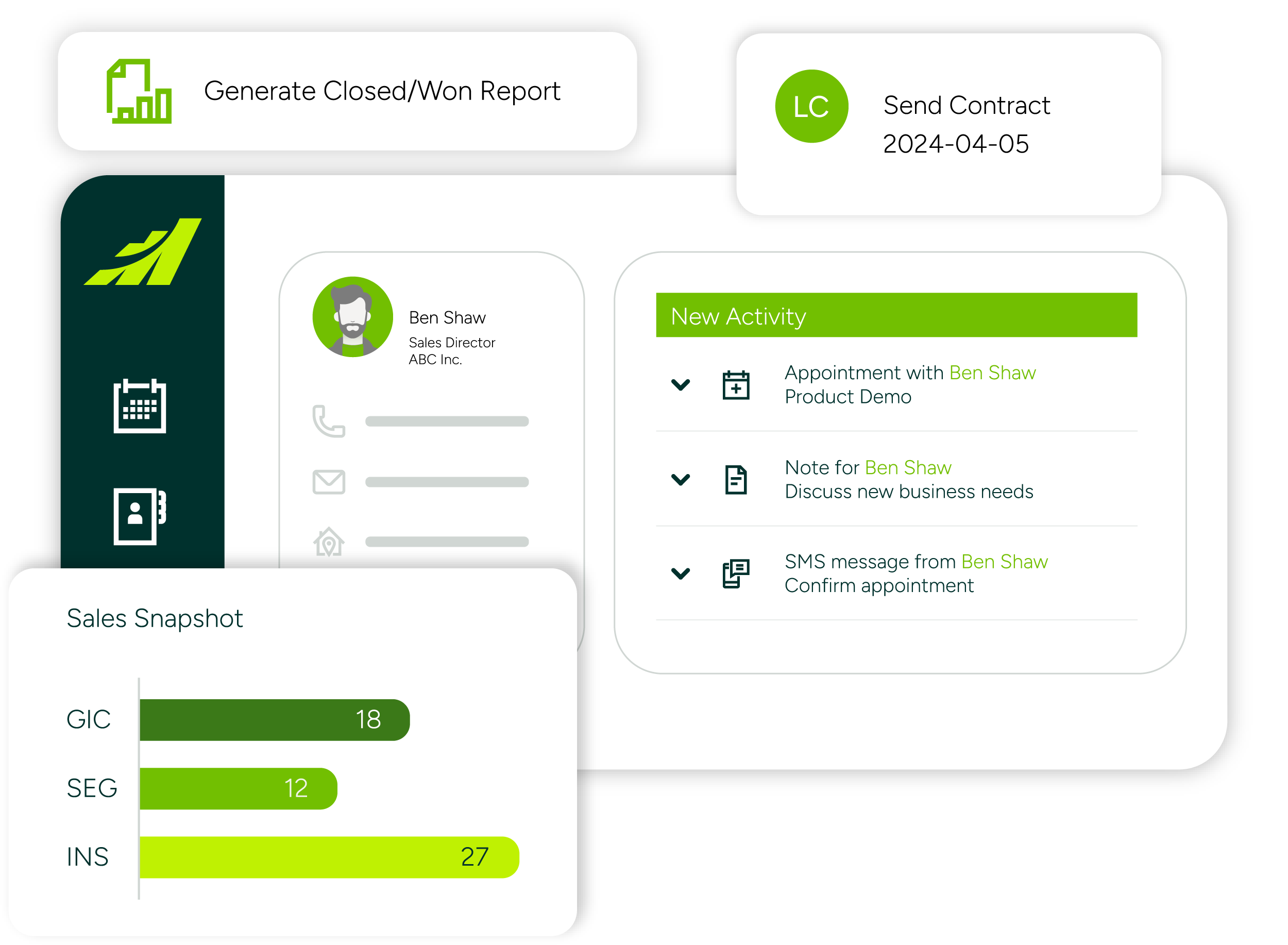
Task: Click Ben Shaw's profile photo
Action: (352, 317)
